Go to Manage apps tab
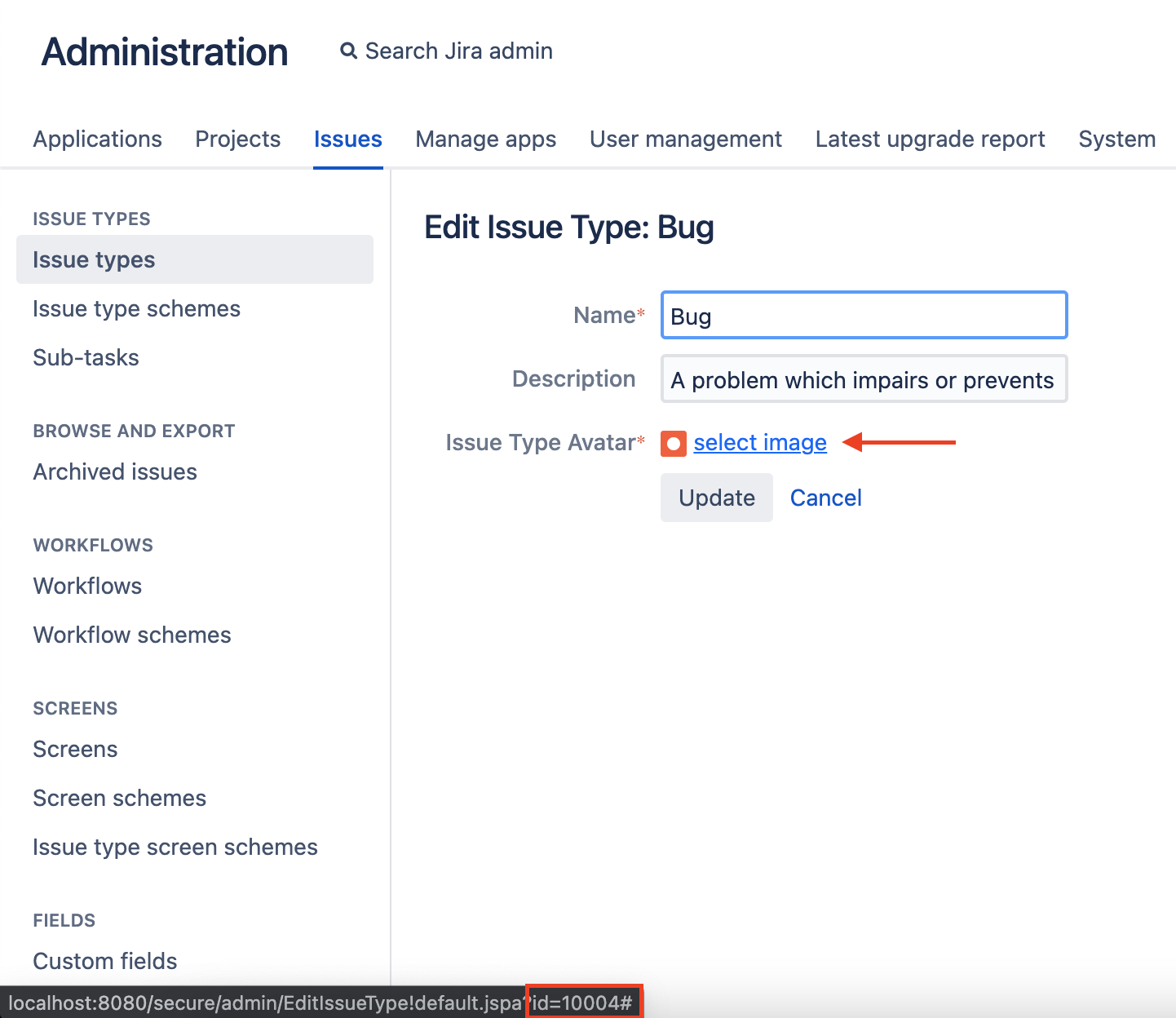1176x1018 pixels. click(485, 139)
